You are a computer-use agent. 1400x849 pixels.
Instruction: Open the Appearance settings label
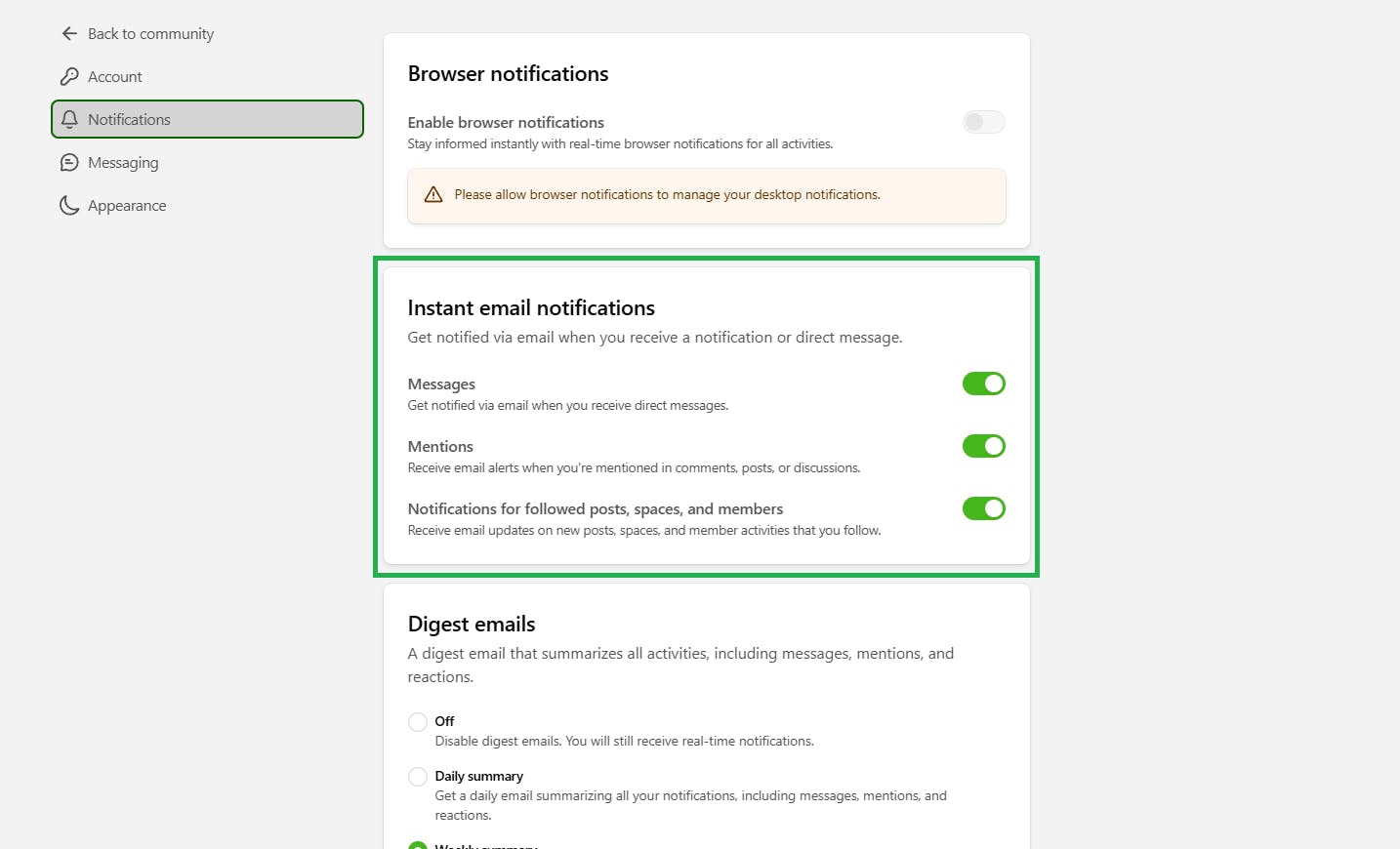[x=127, y=206]
